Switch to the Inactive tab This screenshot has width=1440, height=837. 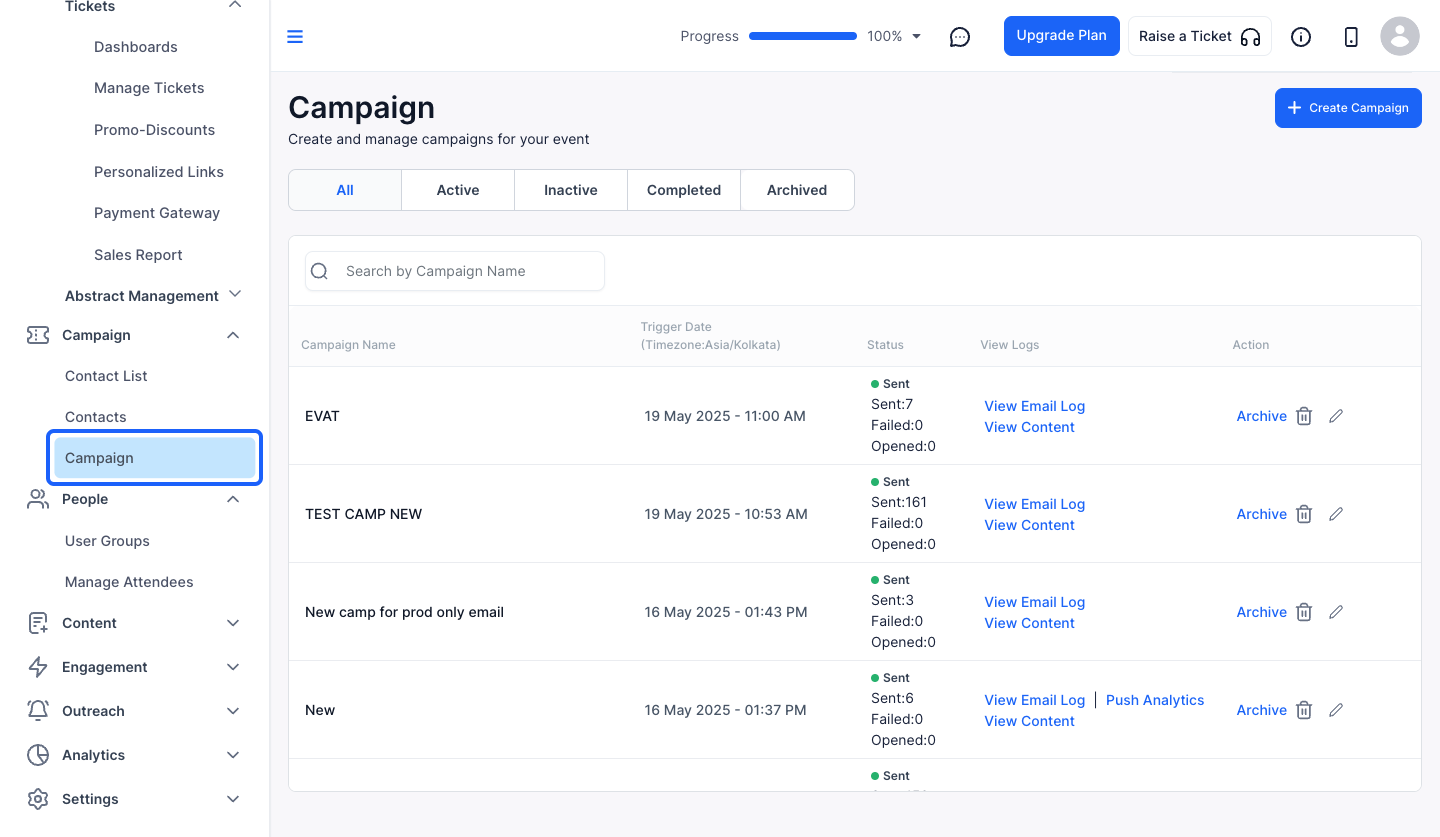pyautogui.click(x=571, y=190)
